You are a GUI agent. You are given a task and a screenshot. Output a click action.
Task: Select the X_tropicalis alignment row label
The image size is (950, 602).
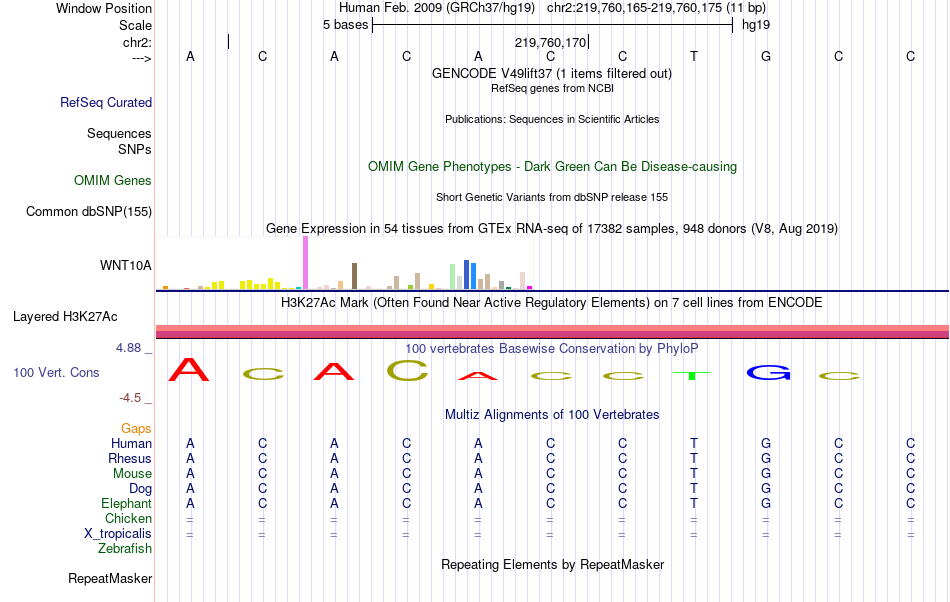(118, 534)
